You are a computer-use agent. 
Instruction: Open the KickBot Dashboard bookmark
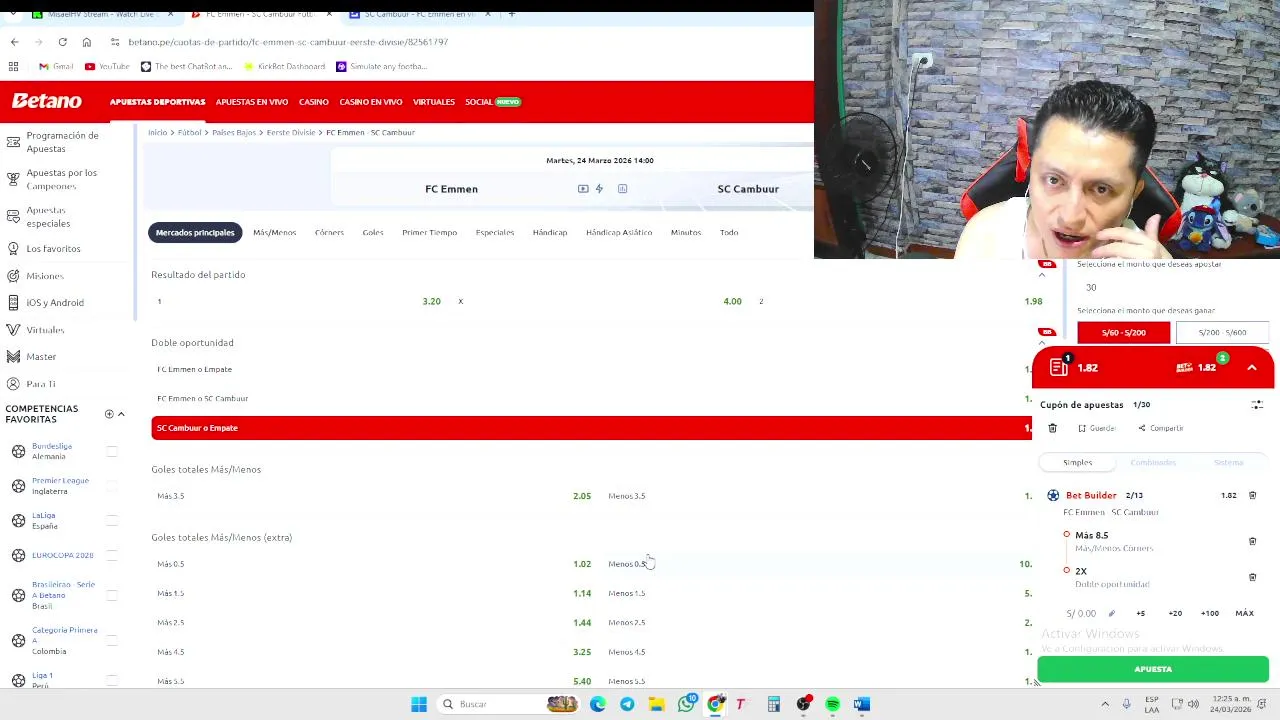[285, 66]
